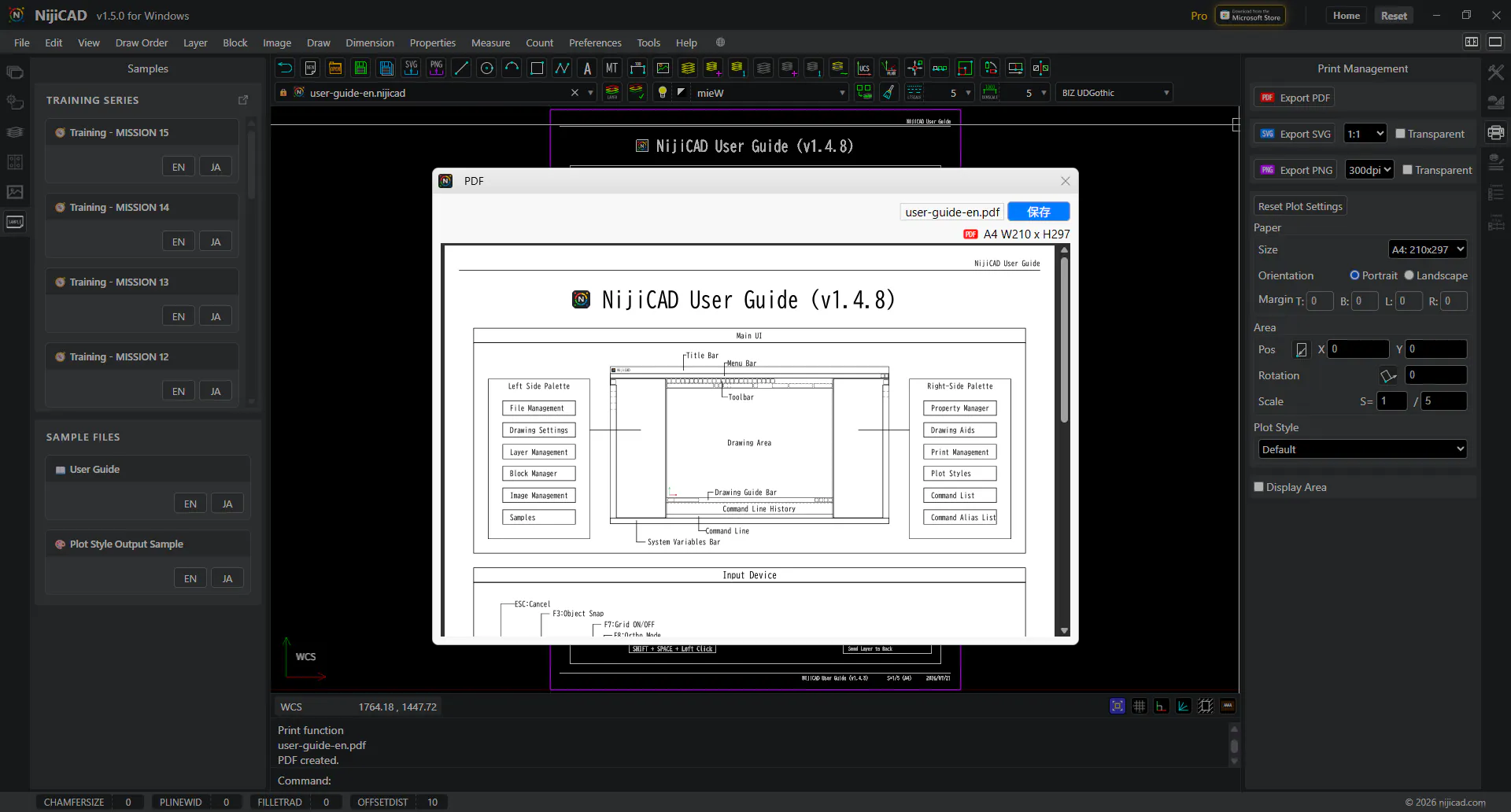Open the SVG scale 1:1 dropdown
Screen dimensions: 1511x812
1365,134
